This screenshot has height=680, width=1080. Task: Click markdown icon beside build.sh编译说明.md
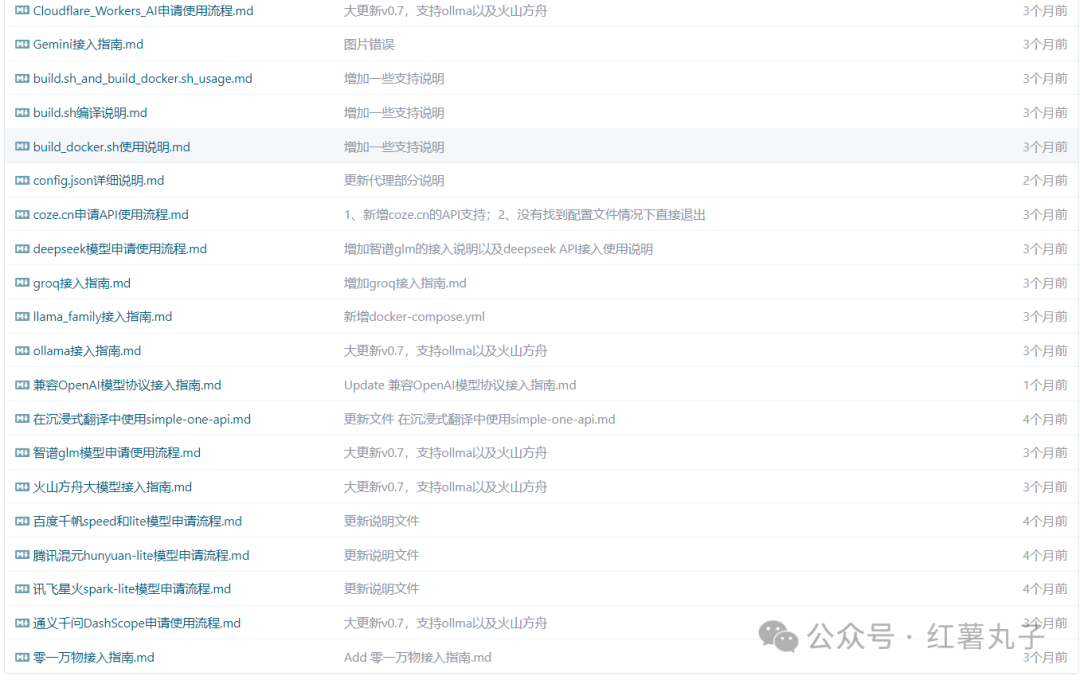22,113
